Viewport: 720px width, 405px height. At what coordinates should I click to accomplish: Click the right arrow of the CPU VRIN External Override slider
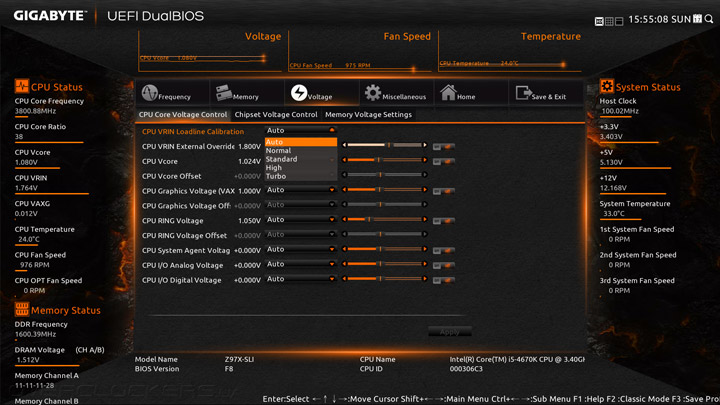pyautogui.click(x=425, y=145)
